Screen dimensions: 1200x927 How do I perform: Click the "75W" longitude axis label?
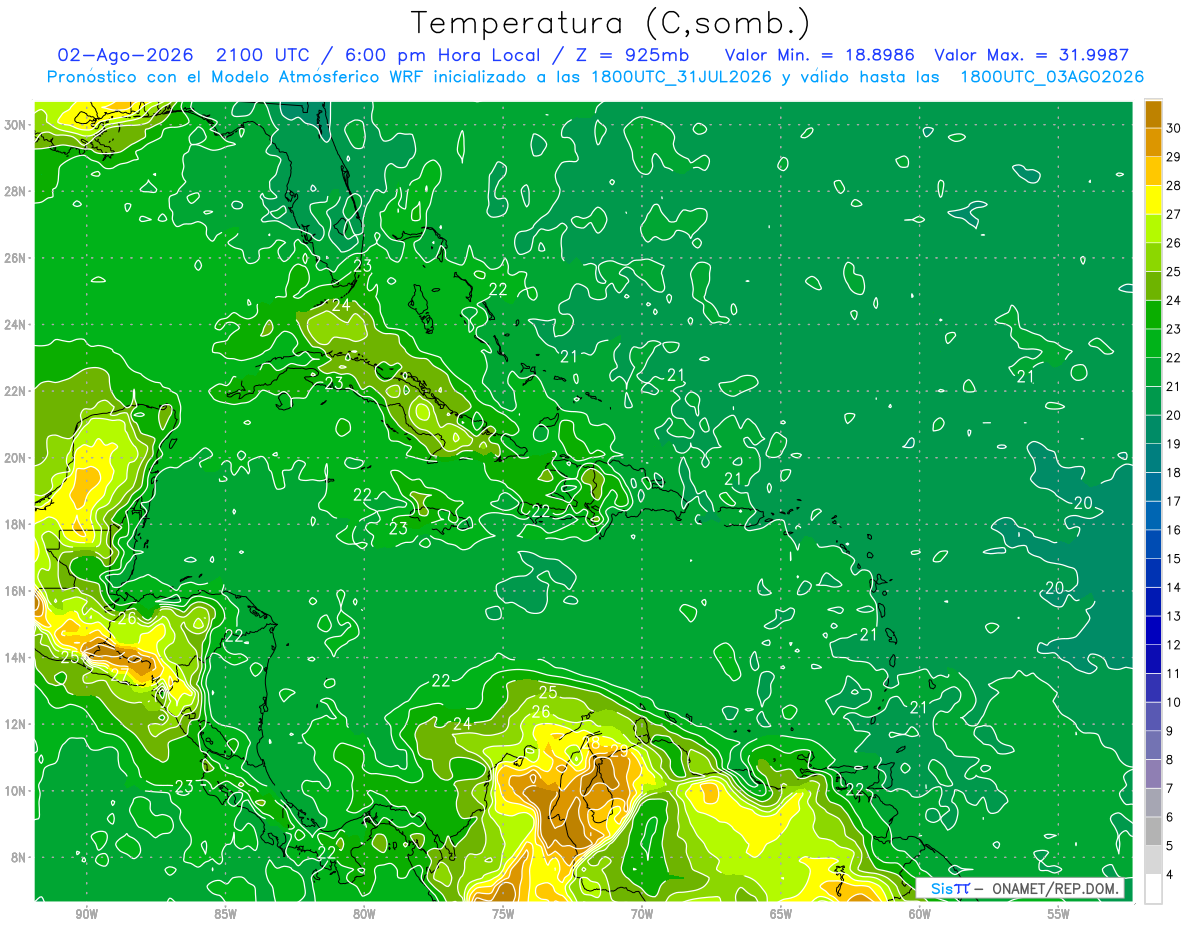(x=503, y=914)
